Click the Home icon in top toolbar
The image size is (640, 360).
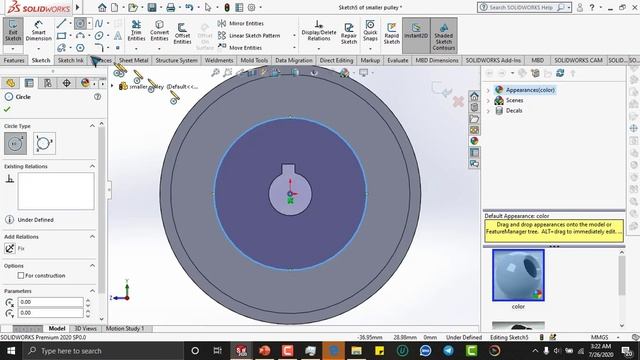102,7
